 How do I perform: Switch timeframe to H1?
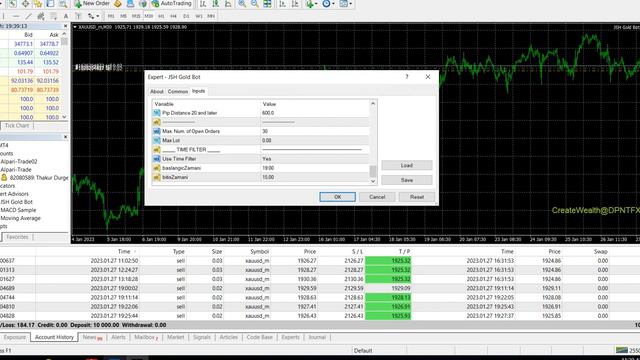(x=161, y=16)
